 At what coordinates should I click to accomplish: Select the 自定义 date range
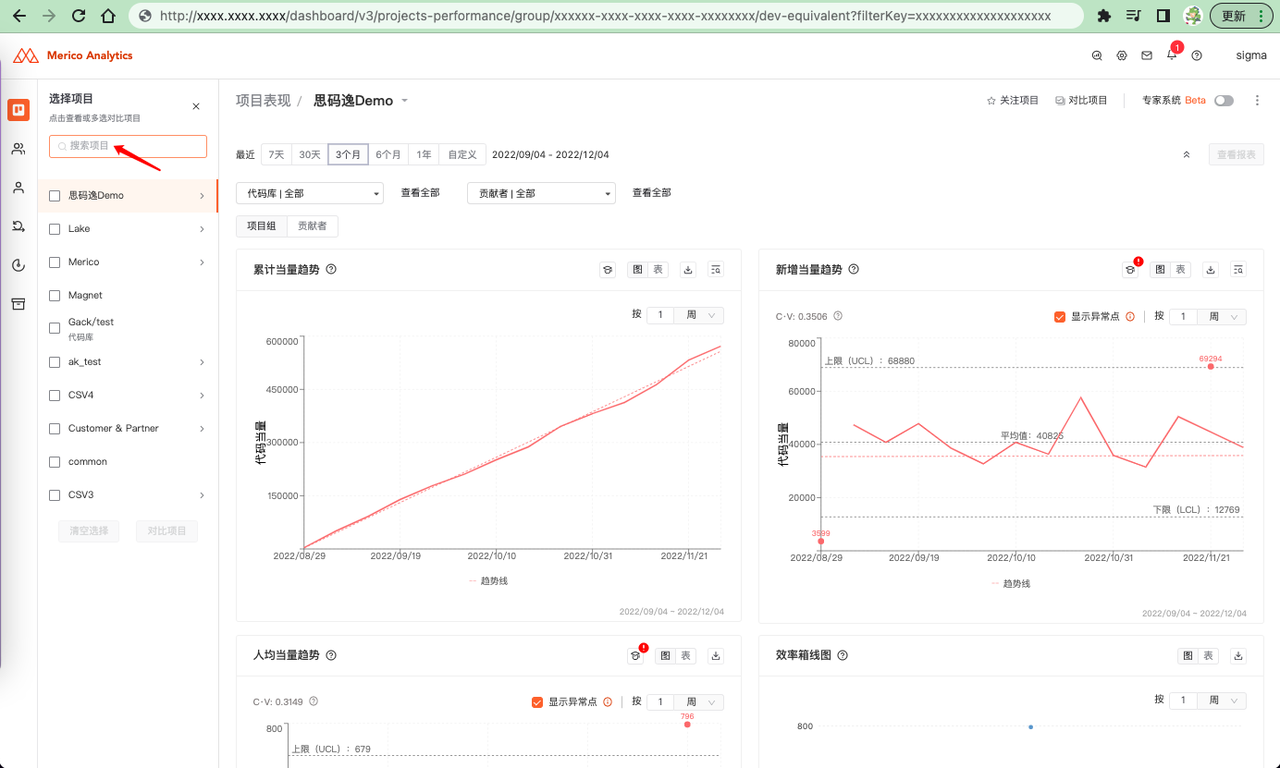pyautogui.click(x=463, y=155)
